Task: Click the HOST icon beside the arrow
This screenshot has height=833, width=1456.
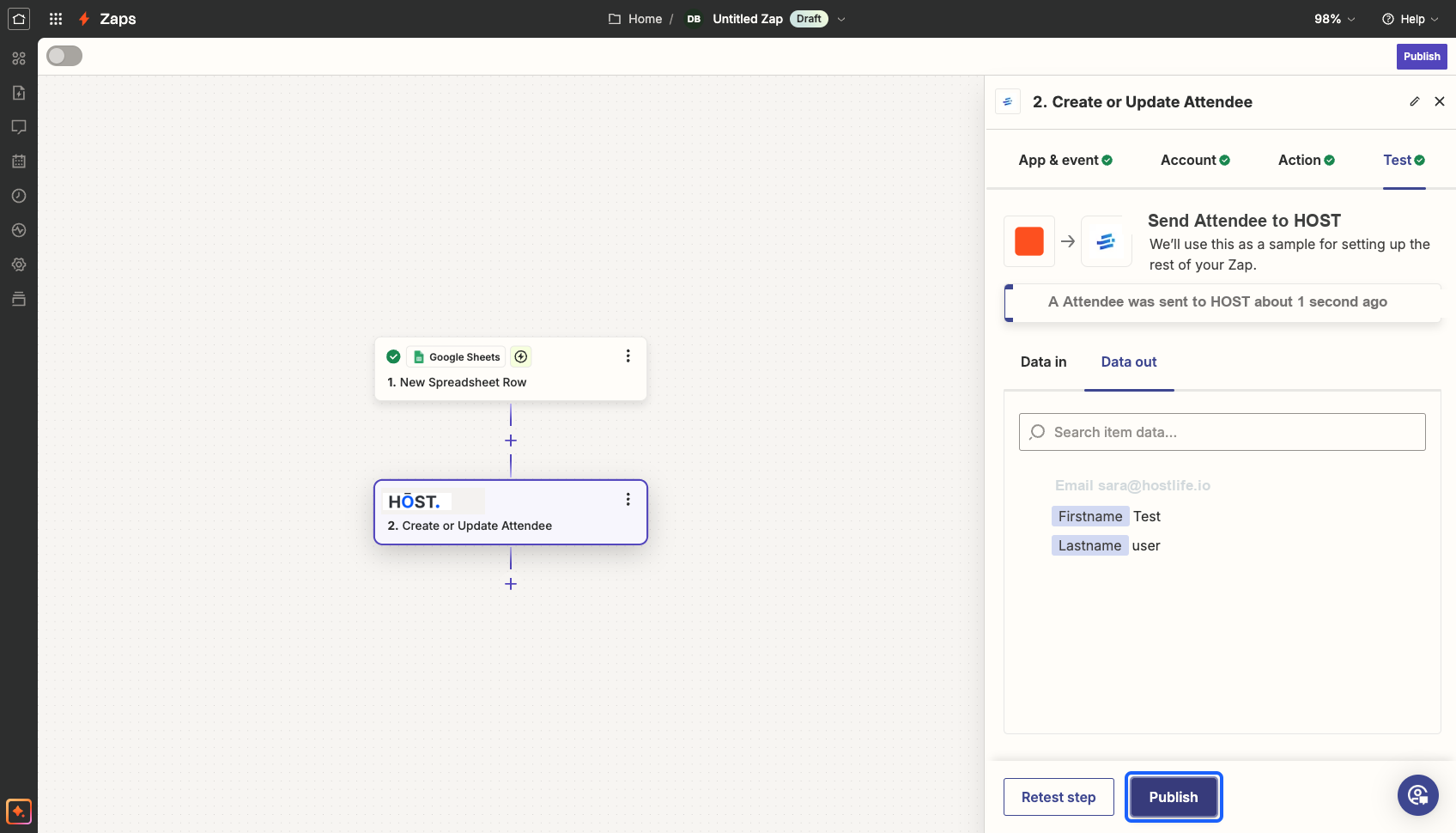Action: pos(1106,241)
